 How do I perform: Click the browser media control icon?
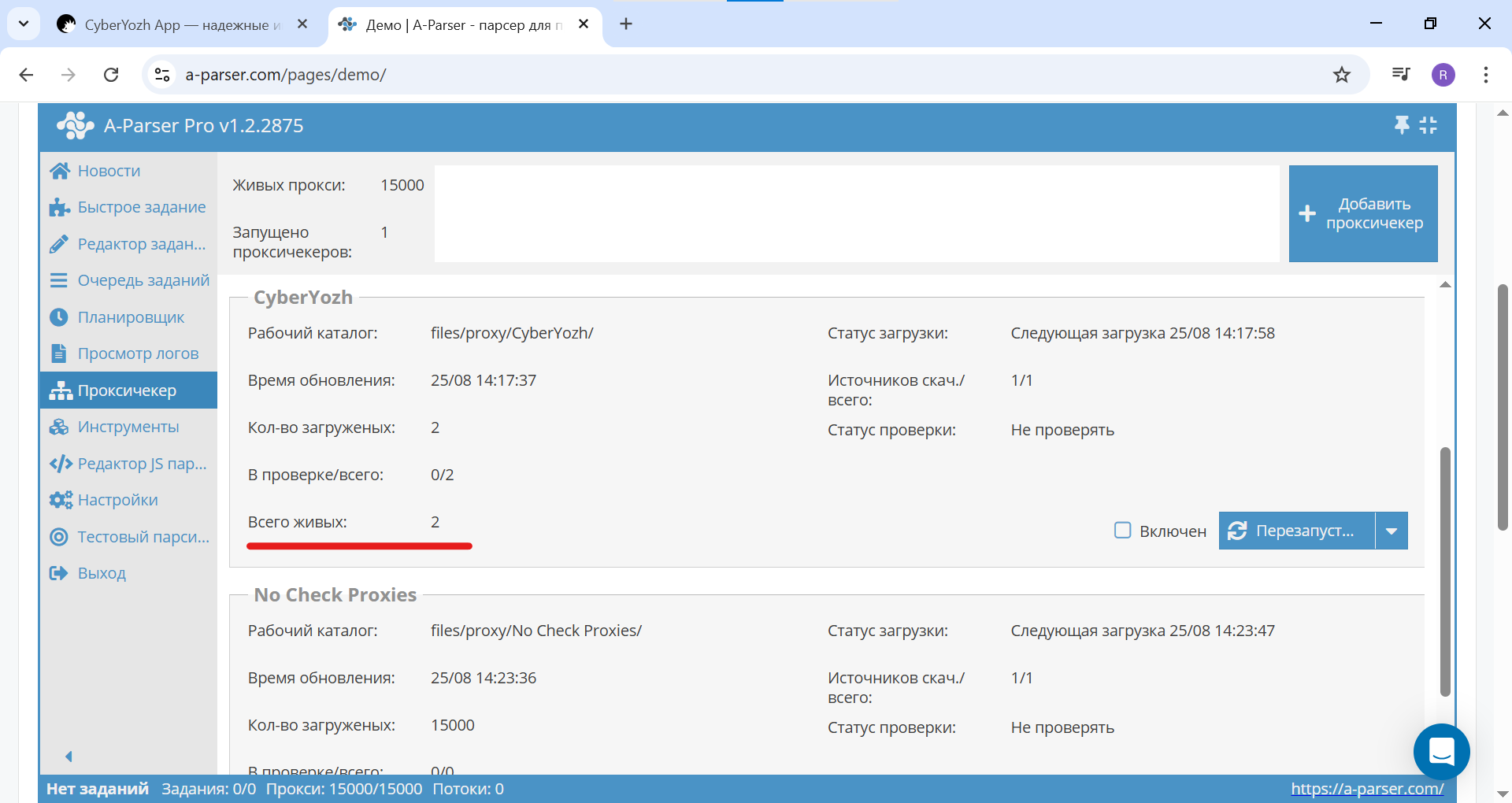pos(1400,75)
